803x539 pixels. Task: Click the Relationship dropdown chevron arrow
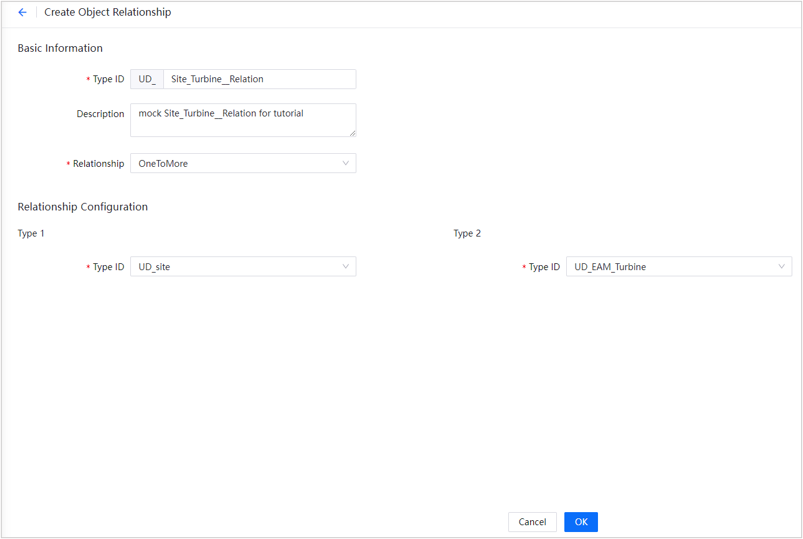(345, 163)
